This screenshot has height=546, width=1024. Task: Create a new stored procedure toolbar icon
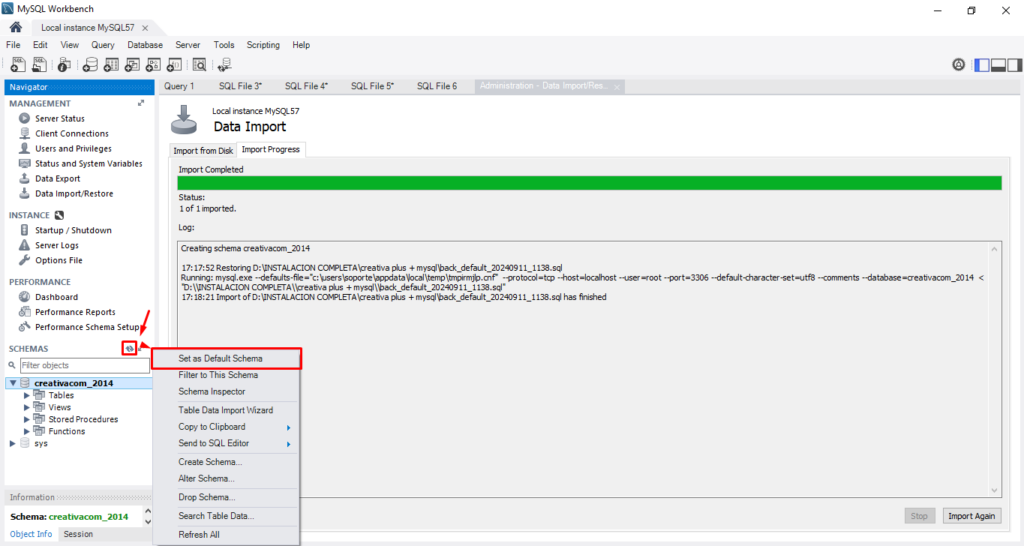coord(153,65)
